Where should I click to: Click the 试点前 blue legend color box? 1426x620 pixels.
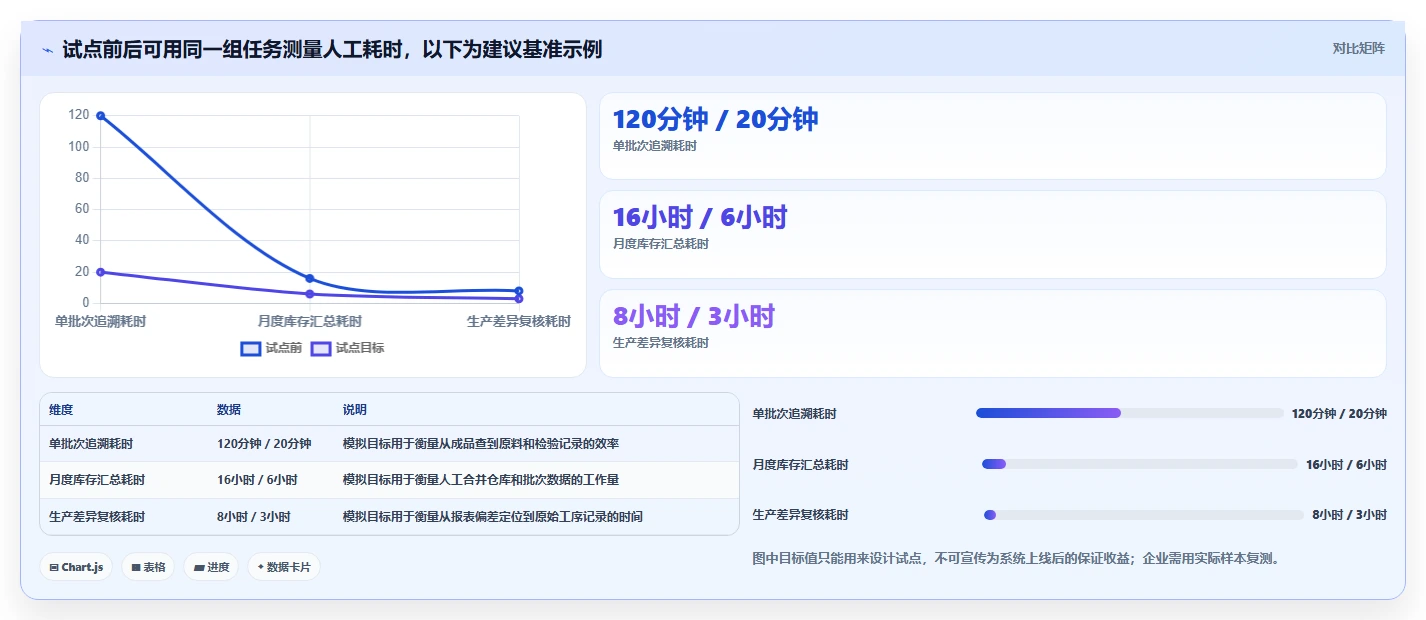251,348
